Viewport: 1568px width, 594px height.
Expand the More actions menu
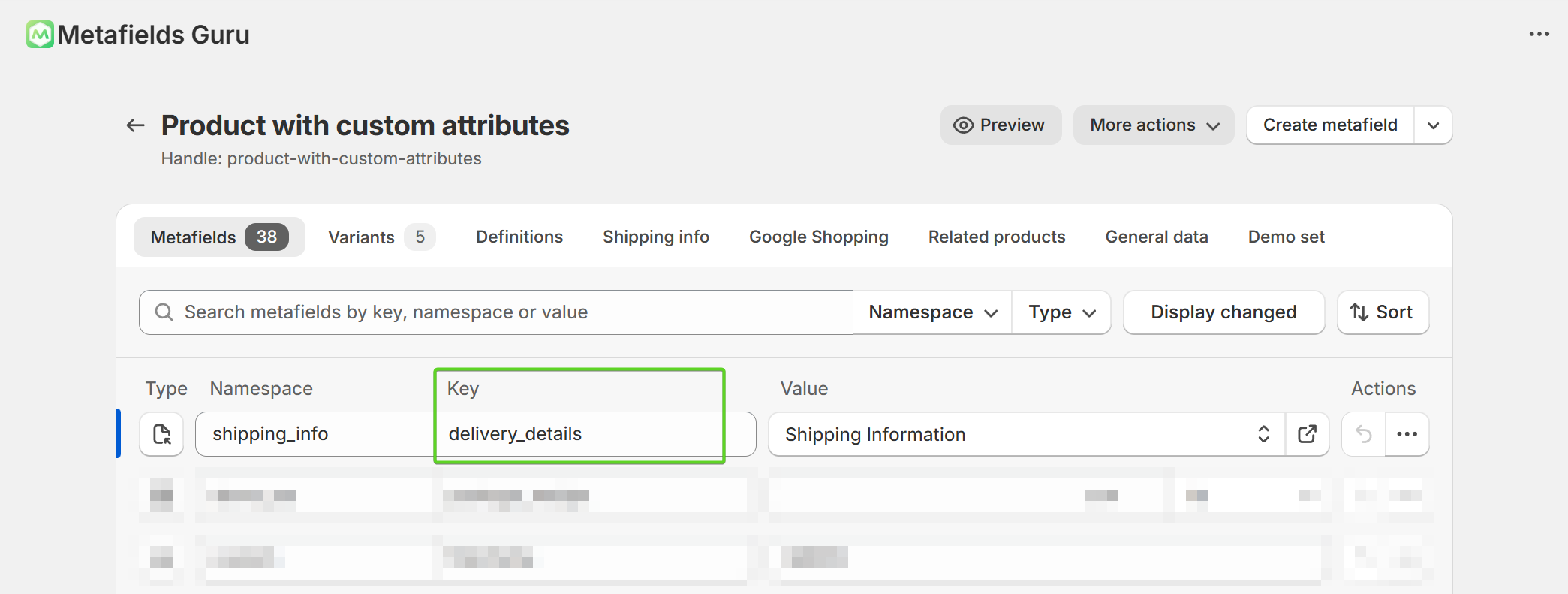point(1154,125)
